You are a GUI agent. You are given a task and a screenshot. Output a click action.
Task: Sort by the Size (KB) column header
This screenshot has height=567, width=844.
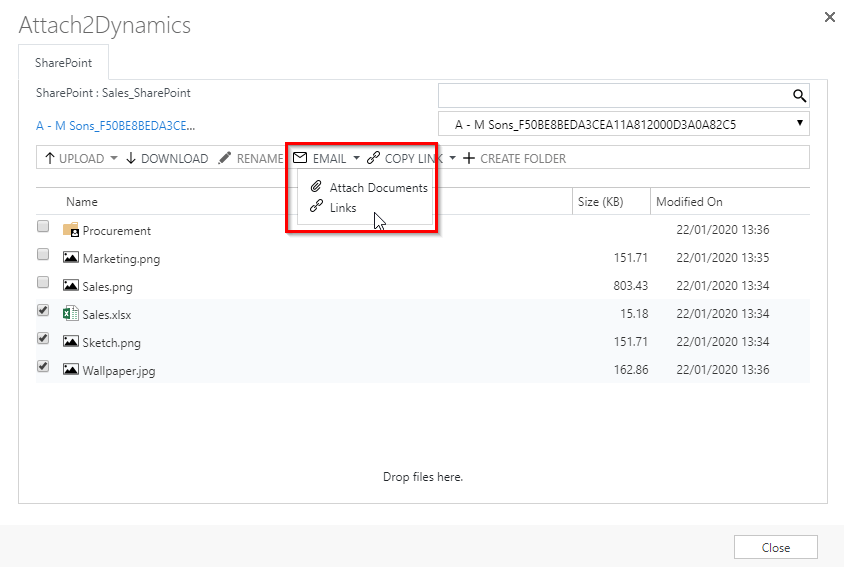click(x=601, y=202)
